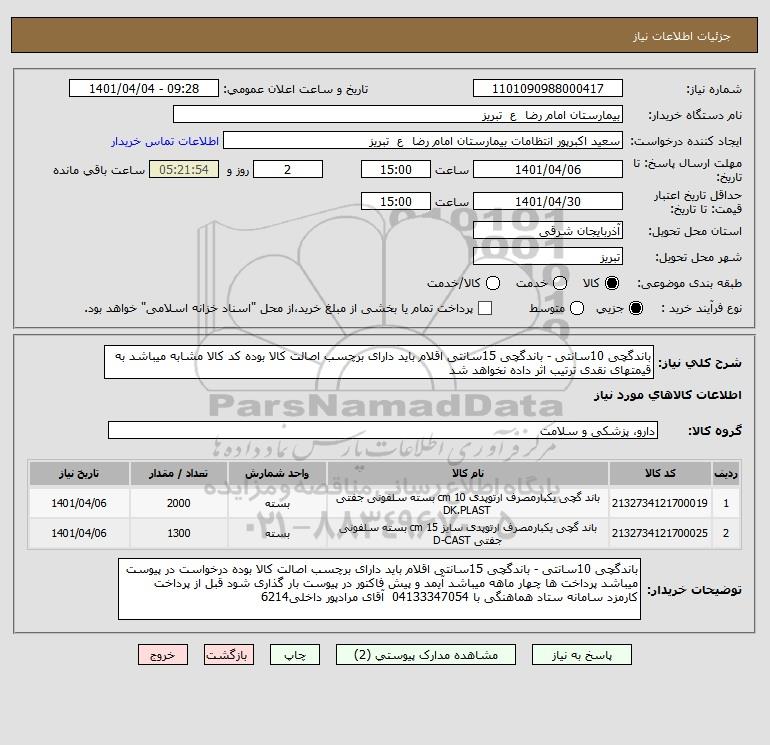Click the response deadline time 15:00 field
The width and height of the screenshot is (770, 745).
tap(395, 169)
